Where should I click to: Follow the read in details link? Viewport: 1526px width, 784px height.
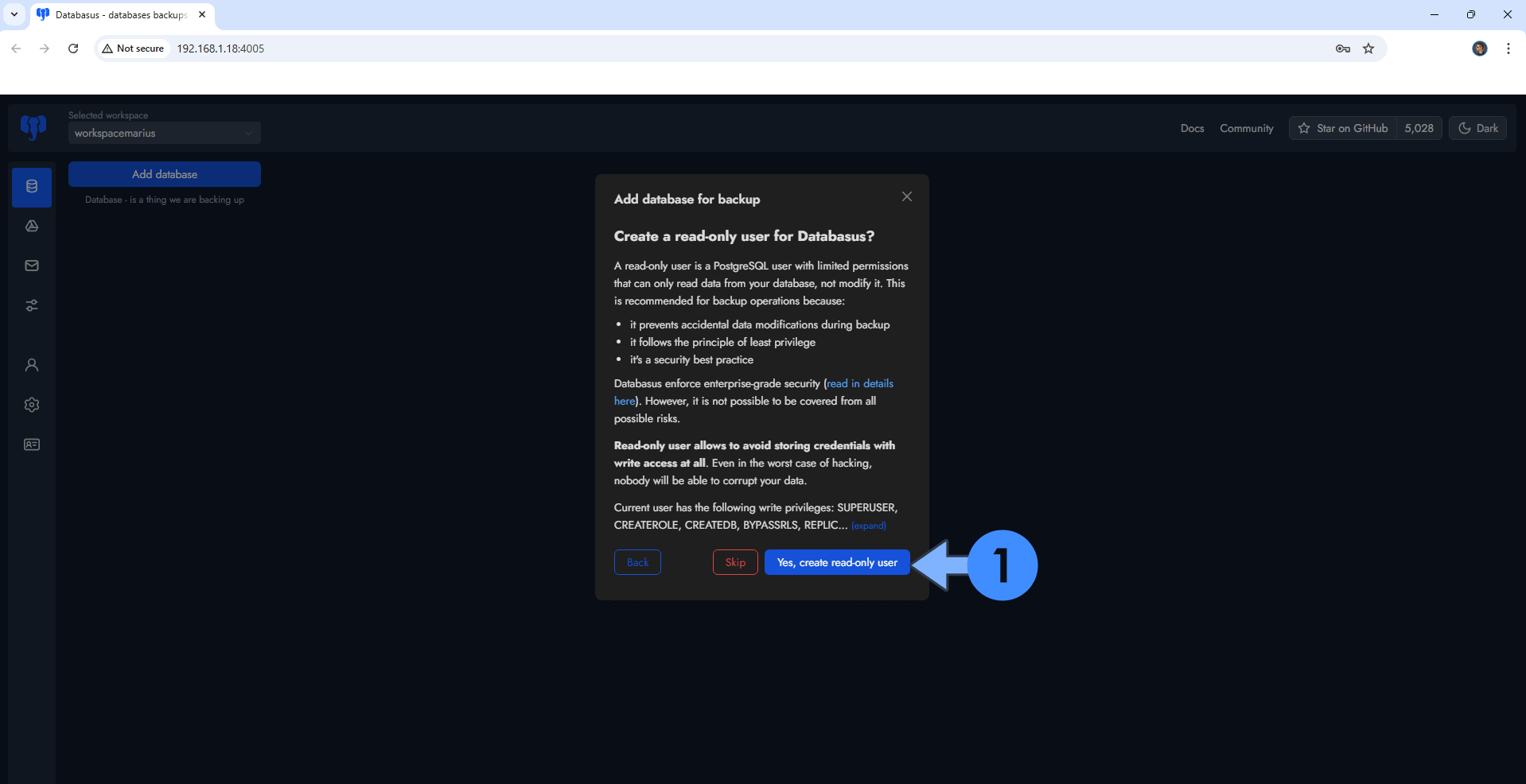860,383
